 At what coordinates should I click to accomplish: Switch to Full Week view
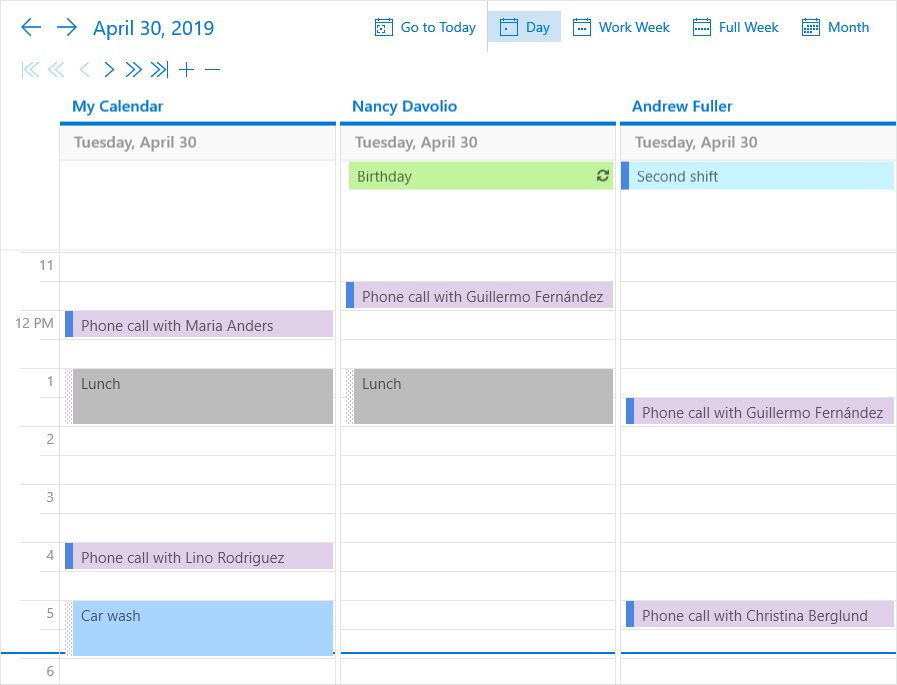point(736,27)
